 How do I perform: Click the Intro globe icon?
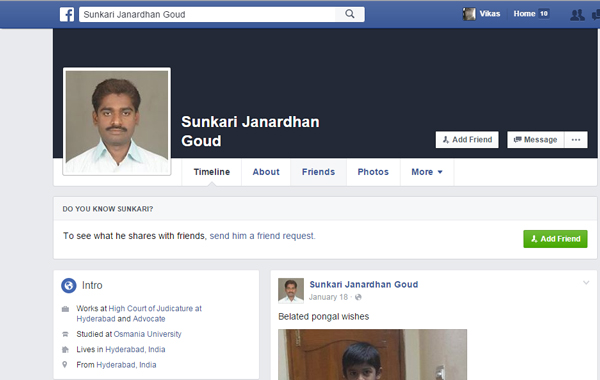(69, 285)
